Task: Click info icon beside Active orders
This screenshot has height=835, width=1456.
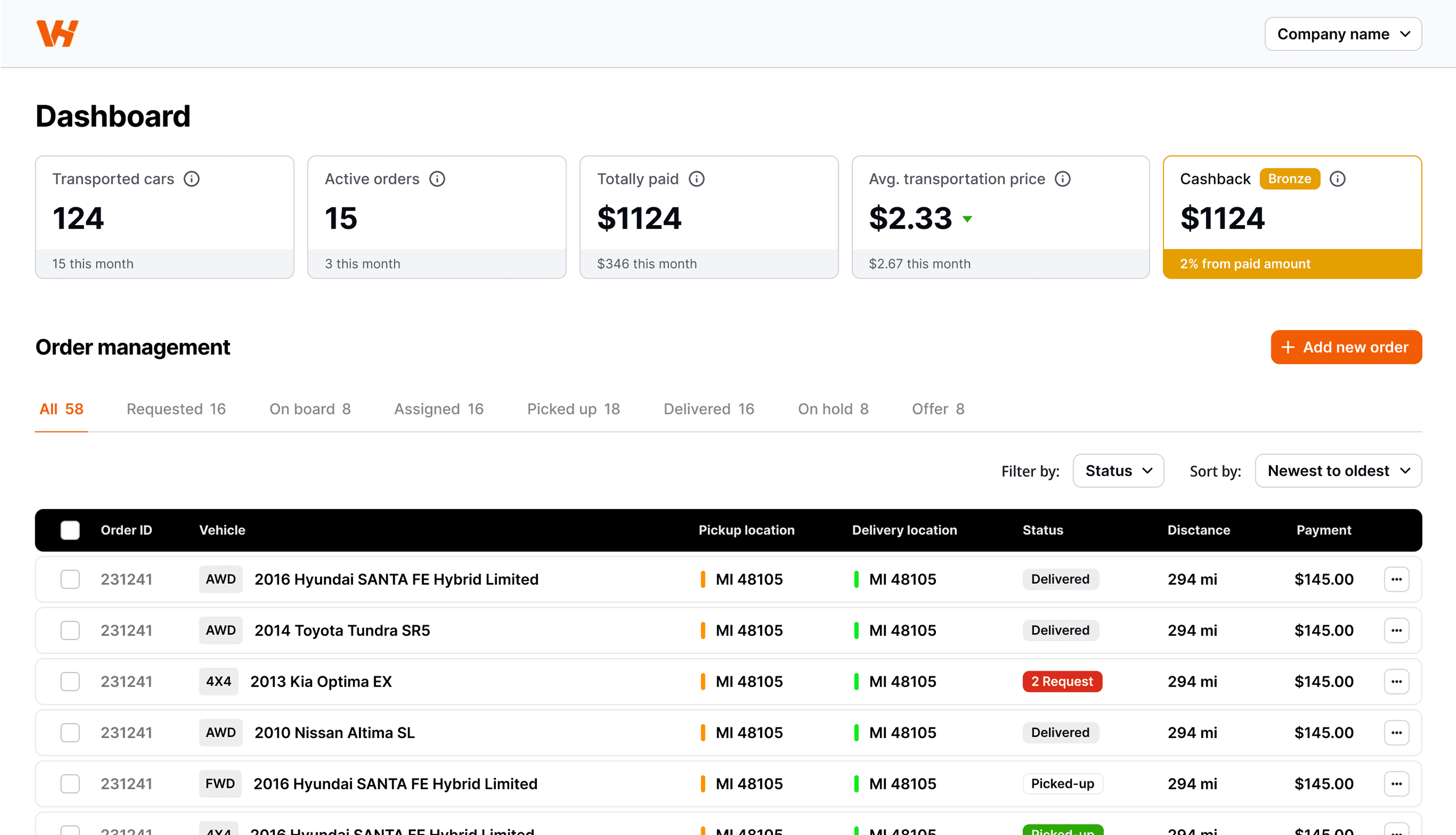Action: [437, 179]
